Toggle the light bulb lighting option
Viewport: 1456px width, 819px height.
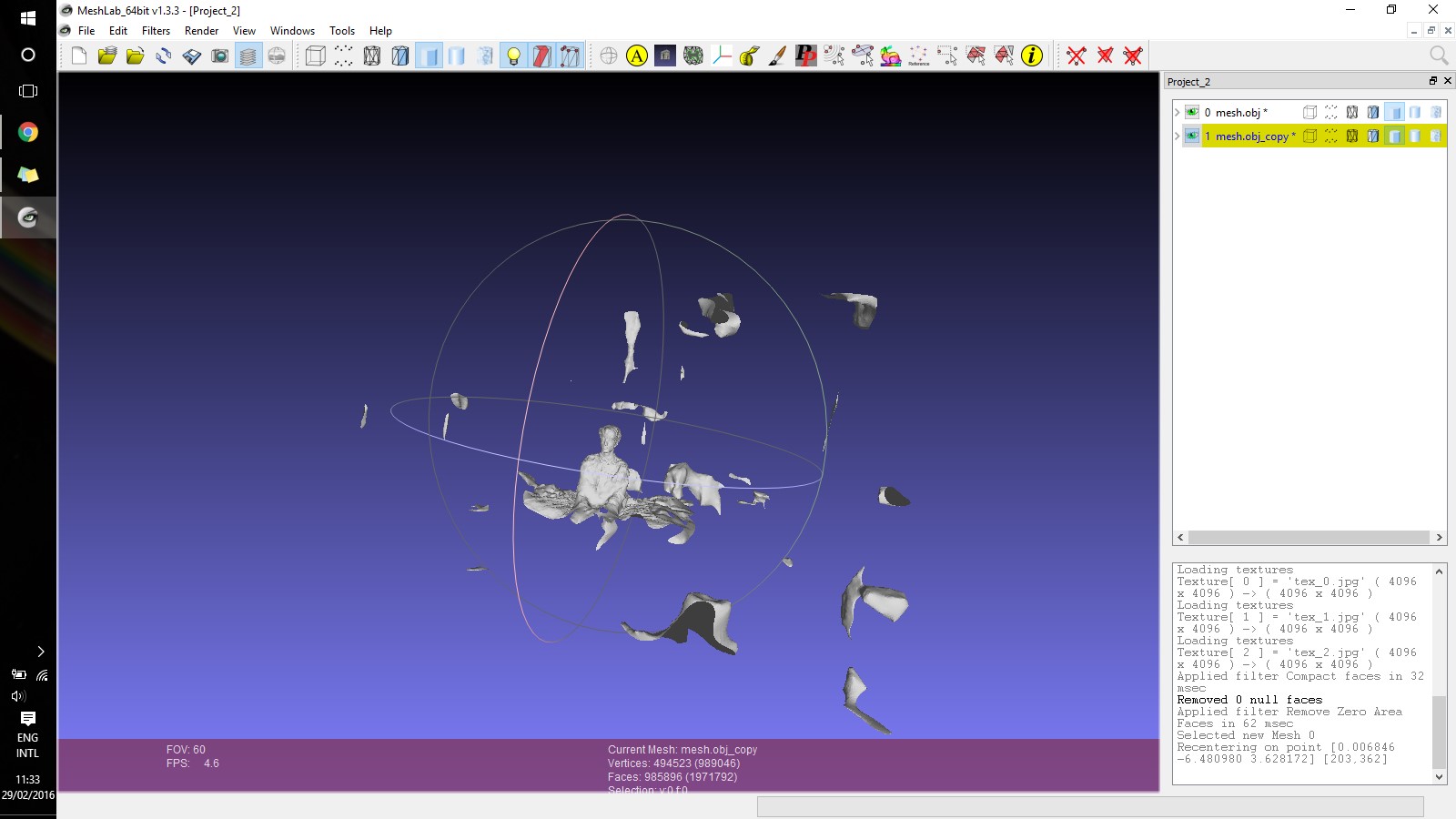tap(513, 56)
